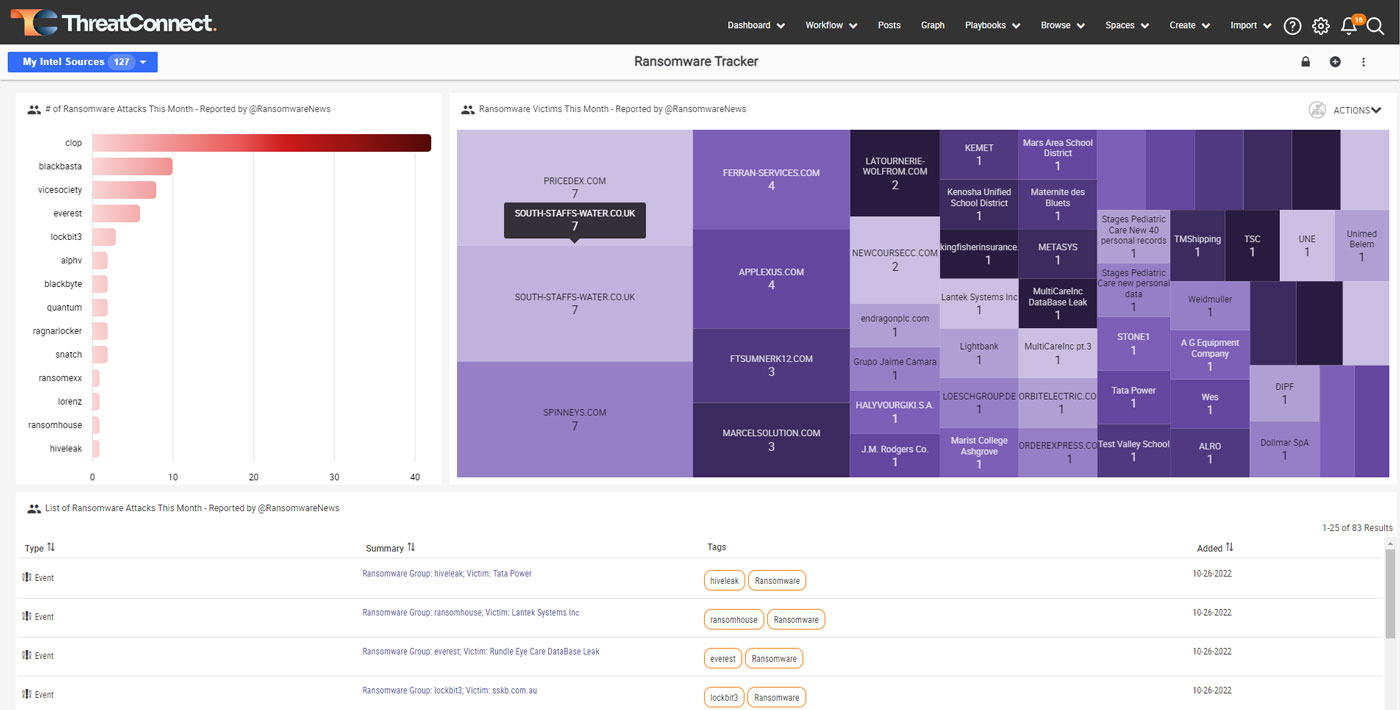The image size is (1400, 710).
Task: Click the KEMET treemap cell
Action: click(979, 154)
